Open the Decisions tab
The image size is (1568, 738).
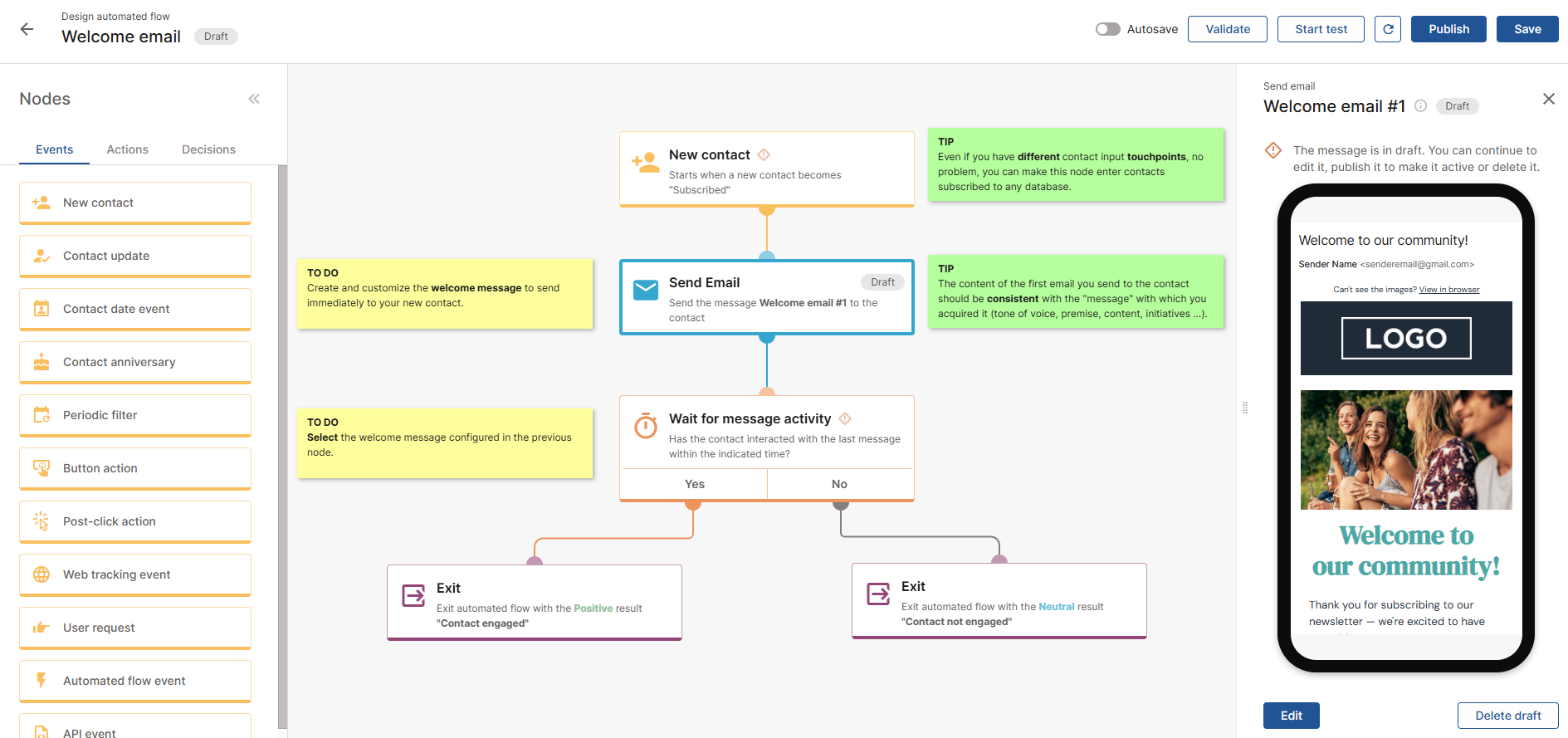tap(208, 149)
